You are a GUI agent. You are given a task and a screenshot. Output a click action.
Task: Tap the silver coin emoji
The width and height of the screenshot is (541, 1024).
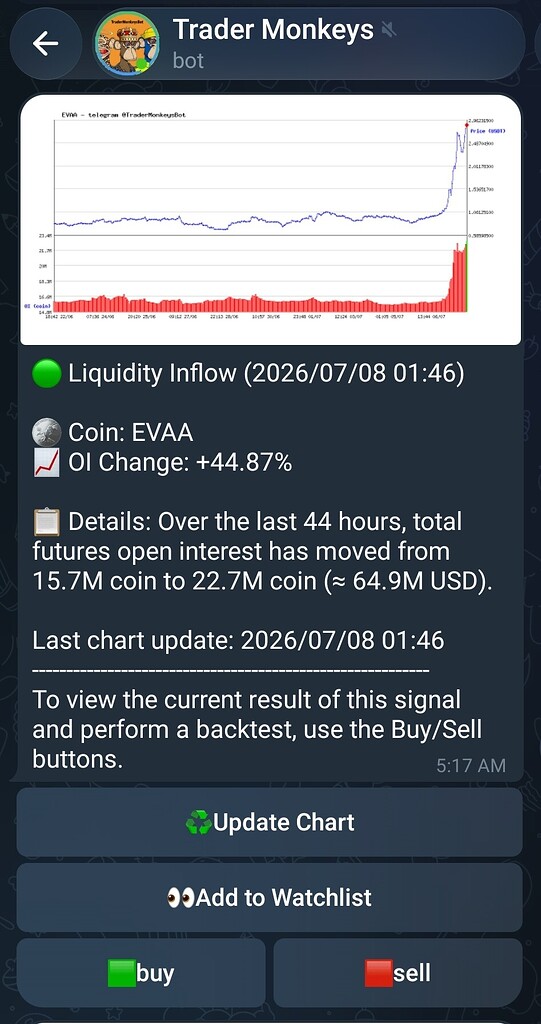tap(46, 433)
